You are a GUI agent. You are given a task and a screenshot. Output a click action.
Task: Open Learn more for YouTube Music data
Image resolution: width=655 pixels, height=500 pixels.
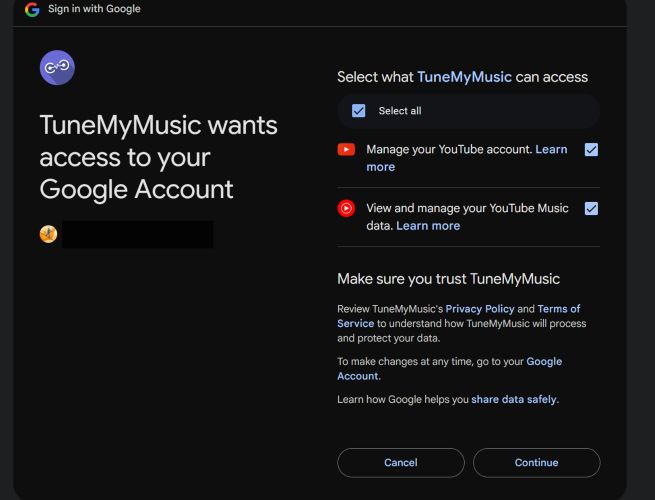click(428, 226)
